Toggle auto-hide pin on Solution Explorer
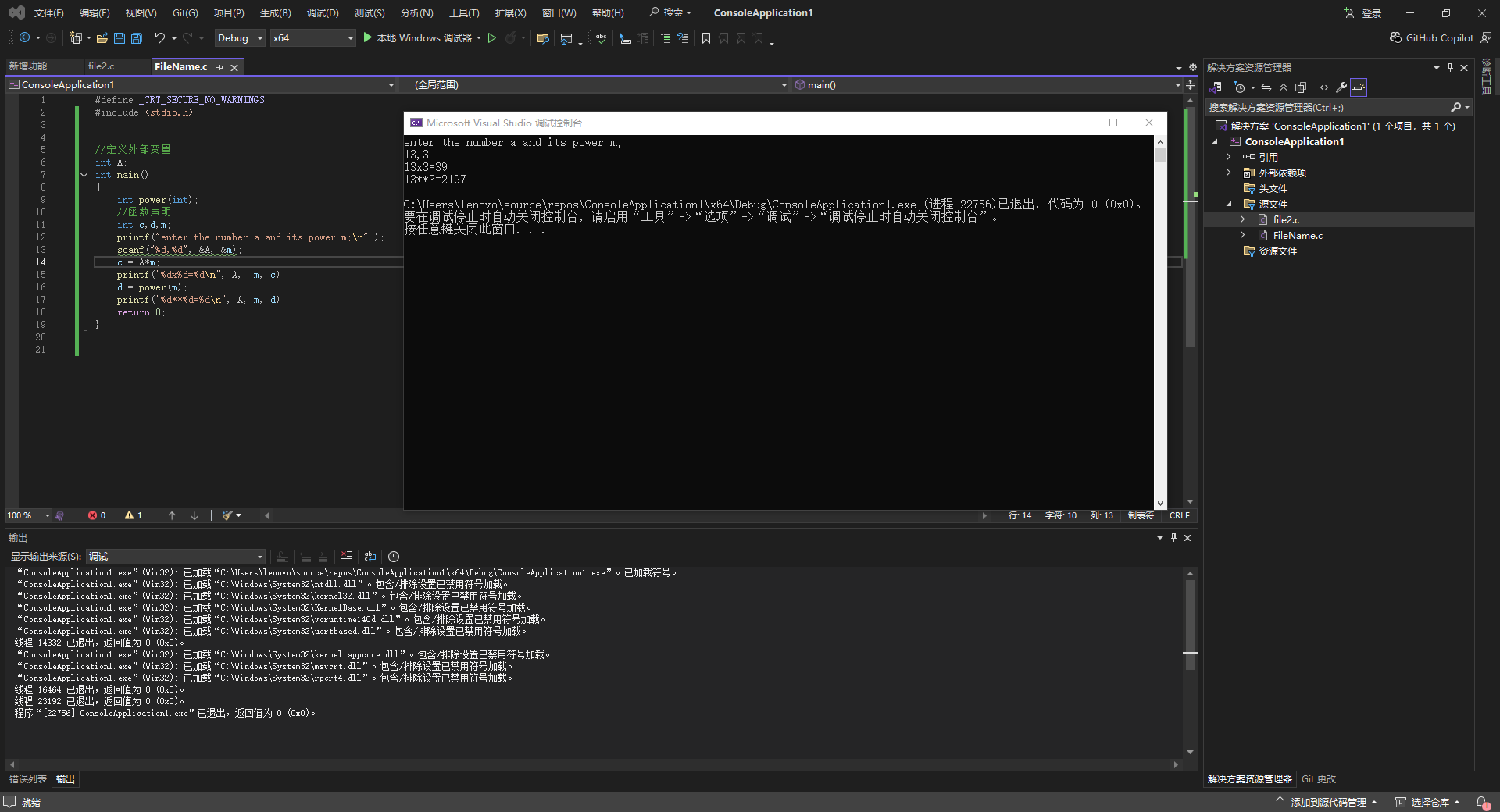Screen dimensions: 1500x812 point(1450,67)
